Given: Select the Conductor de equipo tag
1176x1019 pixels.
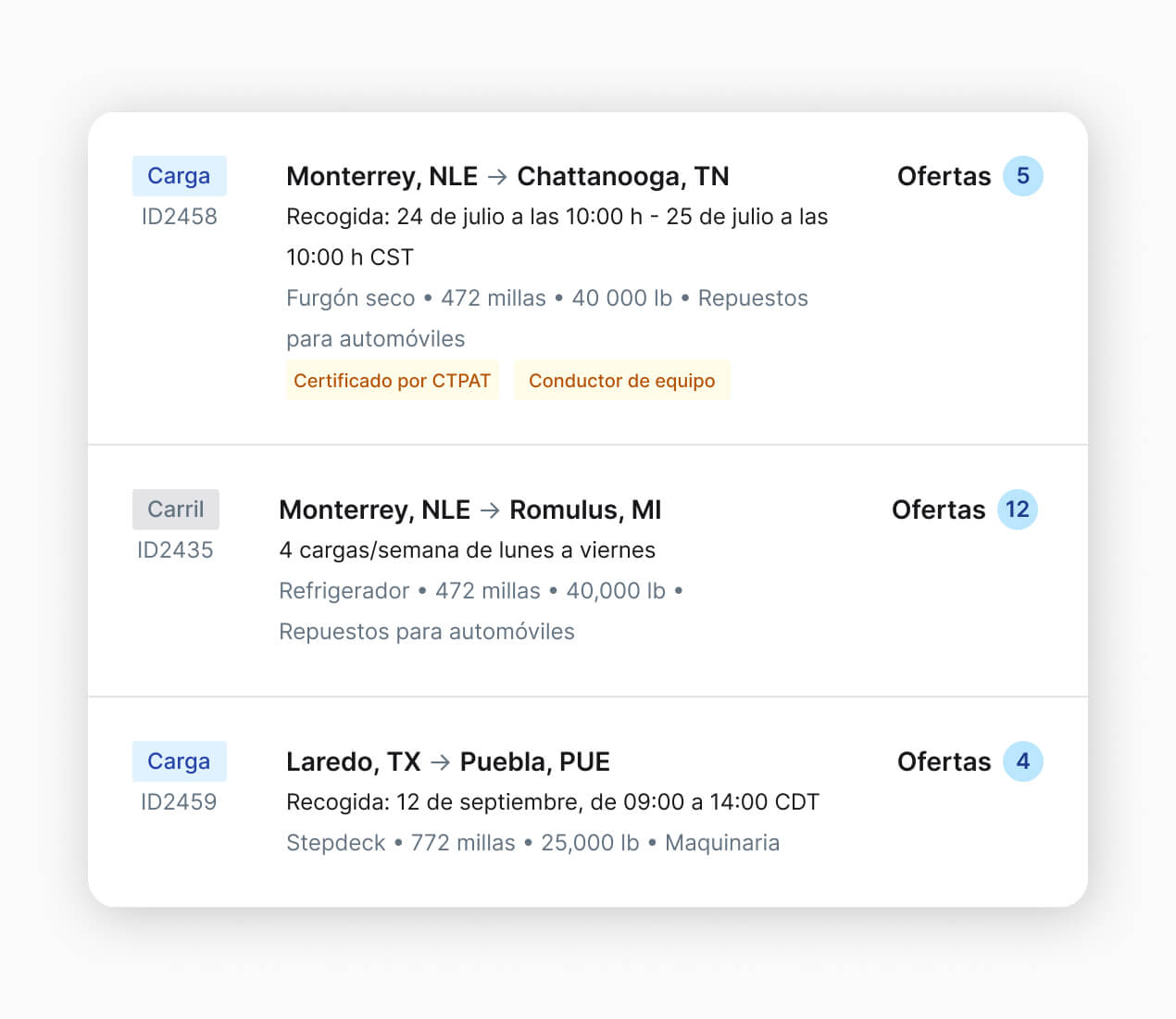Looking at the screenshot, I should click(x=621, y=380).
